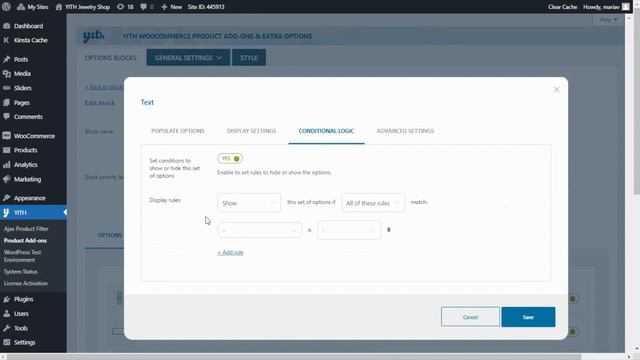Screen dimensions: 640x360
Task: Open Users in sidebar
Action: [21, 313]
